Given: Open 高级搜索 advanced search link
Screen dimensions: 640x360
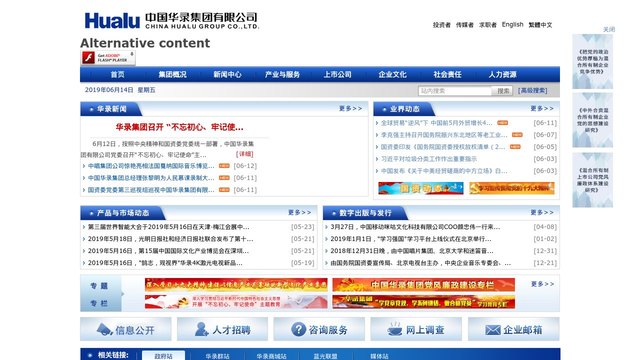Looking at the screenshot, I should (532, 91).
